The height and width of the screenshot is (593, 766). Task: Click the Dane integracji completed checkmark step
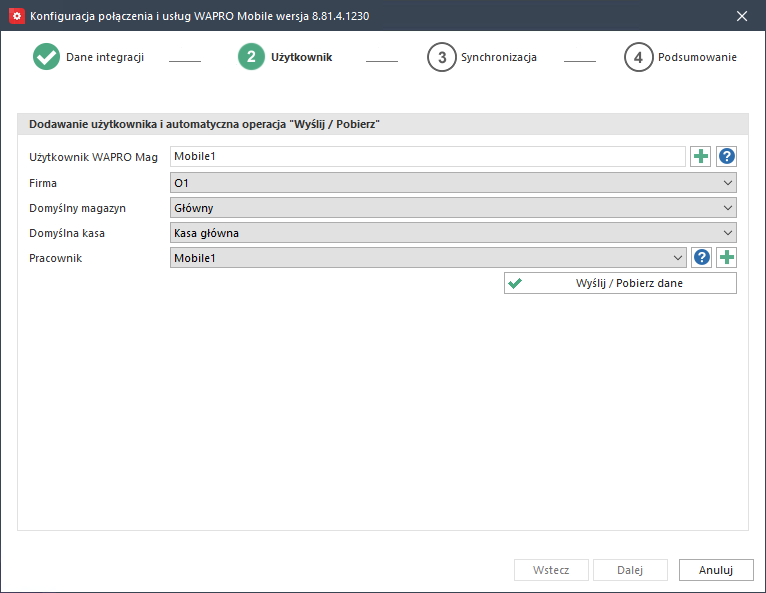tap(46, 57)
